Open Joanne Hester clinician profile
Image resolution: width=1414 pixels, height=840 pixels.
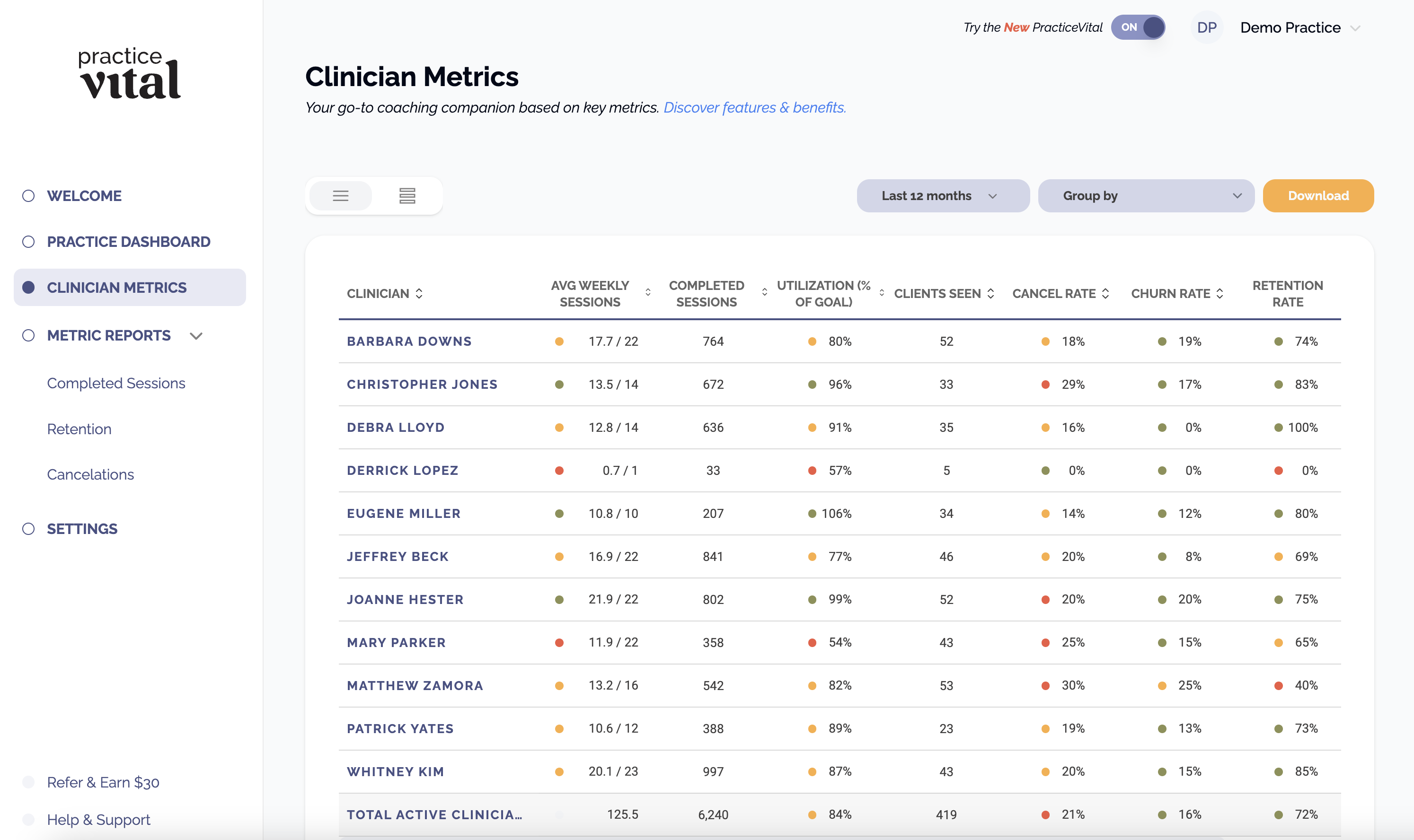(405, 599)
